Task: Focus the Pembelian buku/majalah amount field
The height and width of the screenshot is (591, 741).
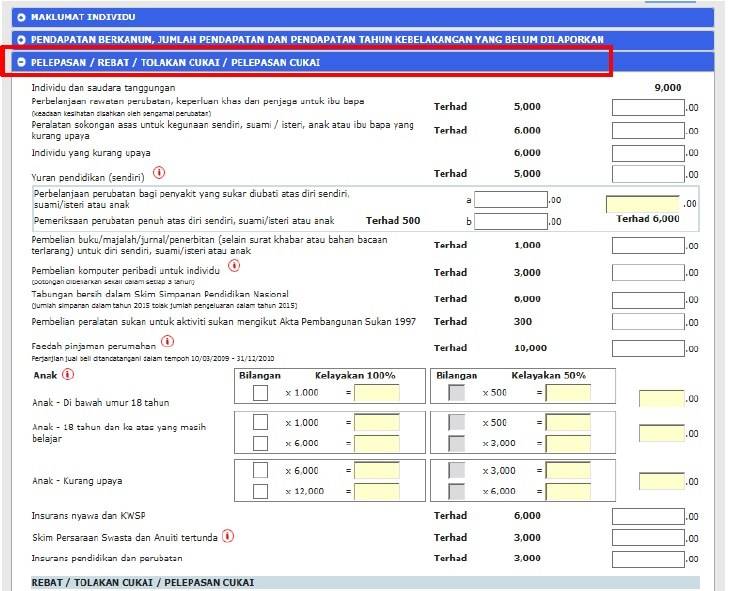Action: pos(647,246)
